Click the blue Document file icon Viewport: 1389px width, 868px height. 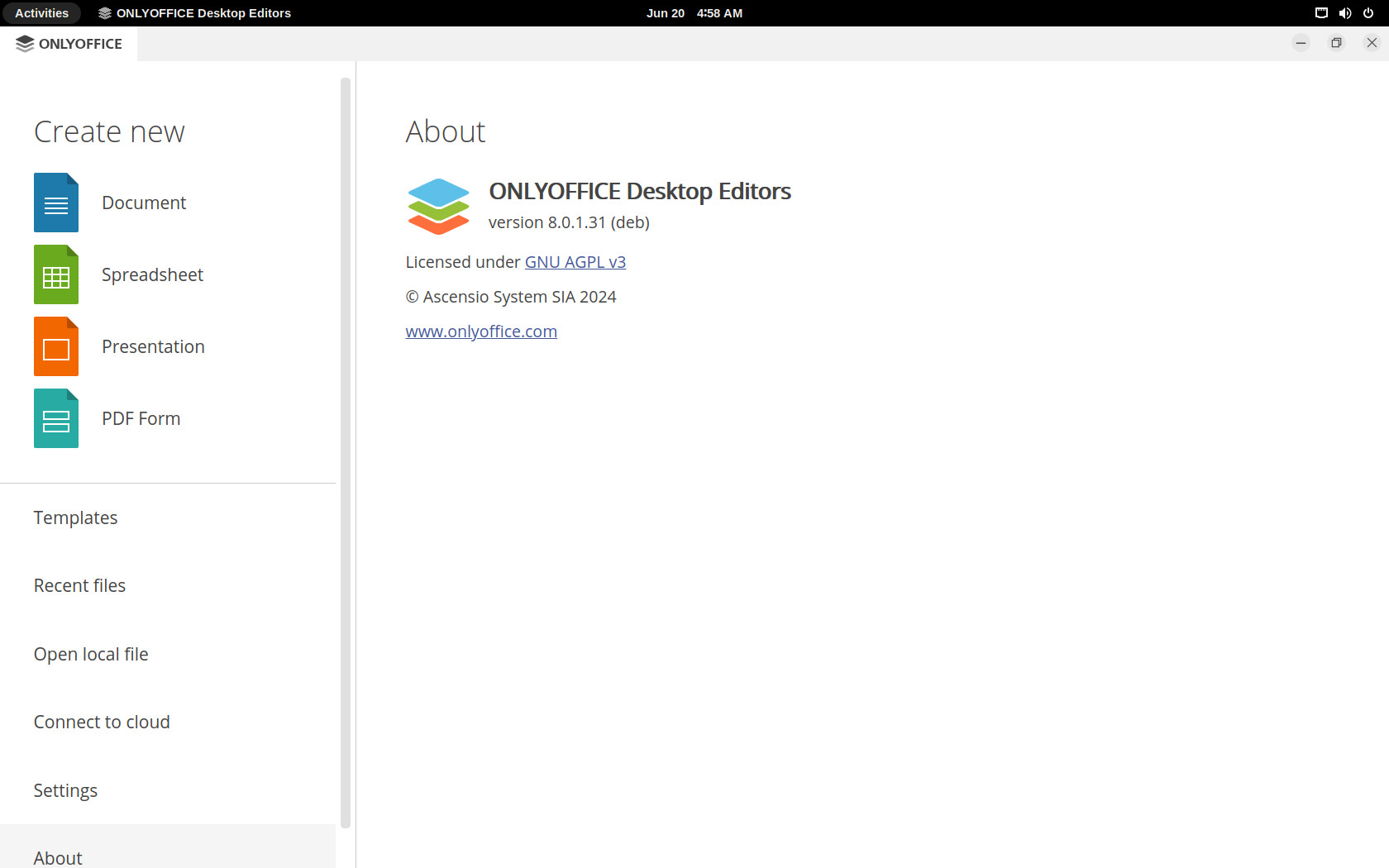pos(56,203)
